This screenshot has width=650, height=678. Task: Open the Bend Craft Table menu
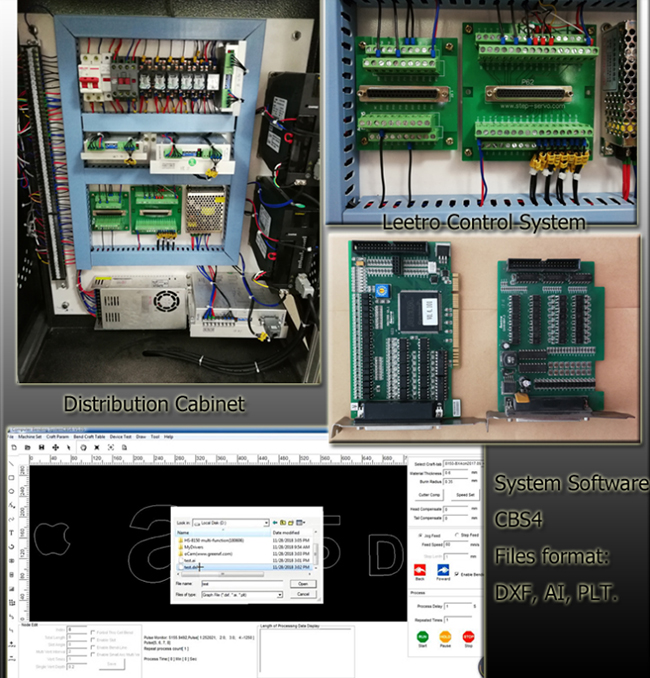91,437
